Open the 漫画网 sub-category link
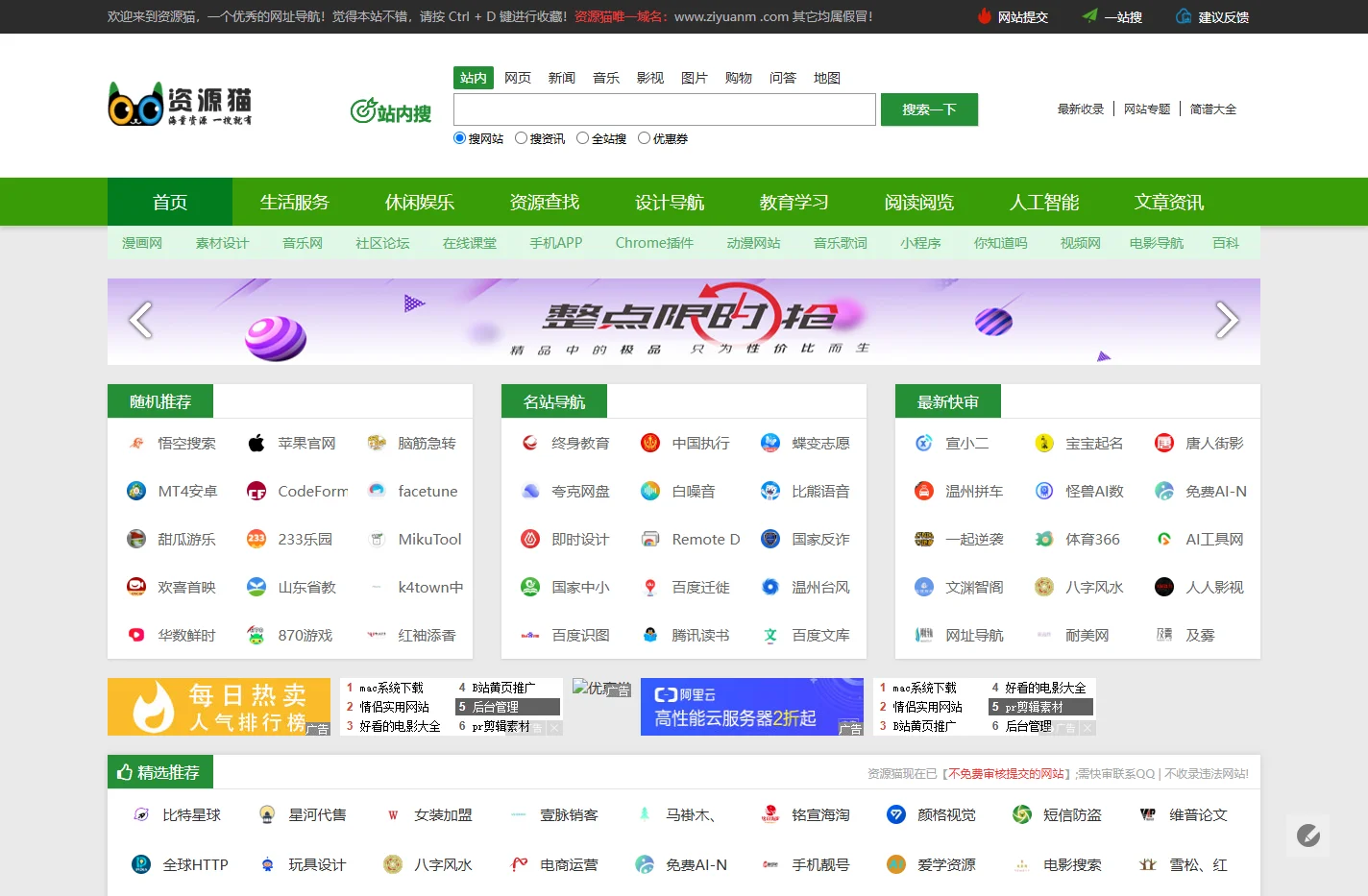This screenshot has height=896, width=1368. point(142,243)
